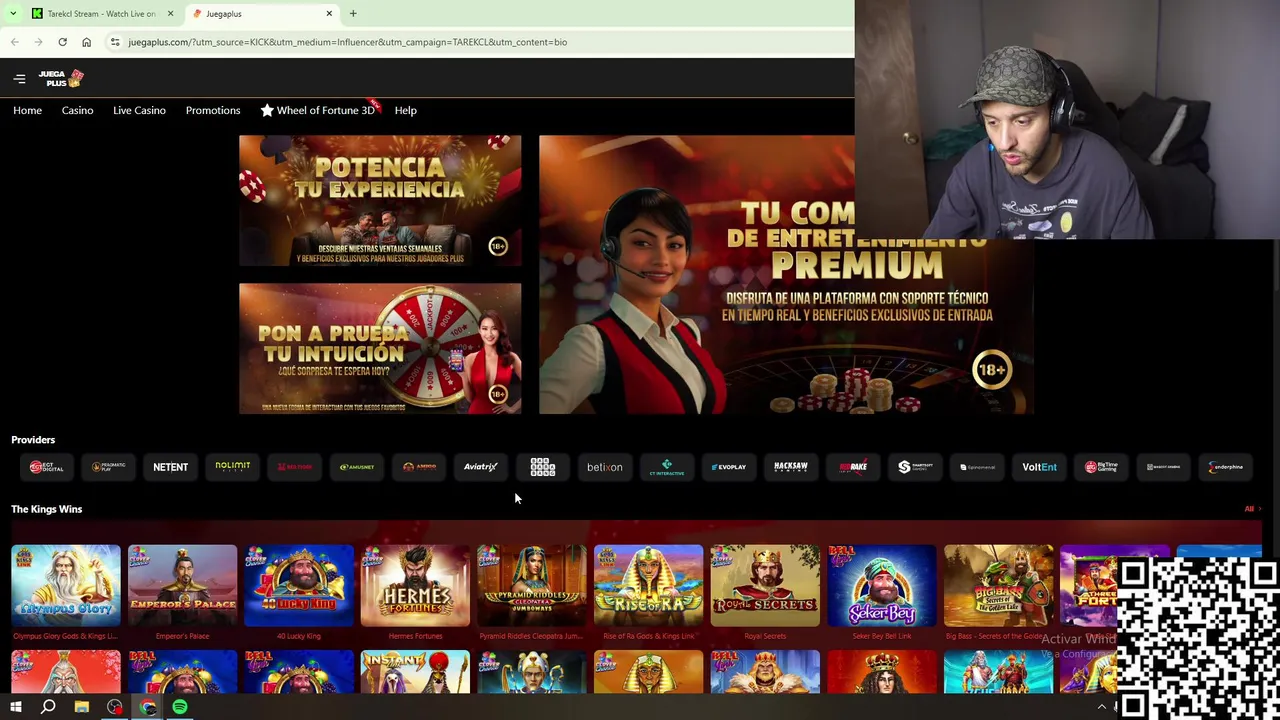Click the Providers heading
This screenshot has height=720, width=1280.
pos(33,440)
